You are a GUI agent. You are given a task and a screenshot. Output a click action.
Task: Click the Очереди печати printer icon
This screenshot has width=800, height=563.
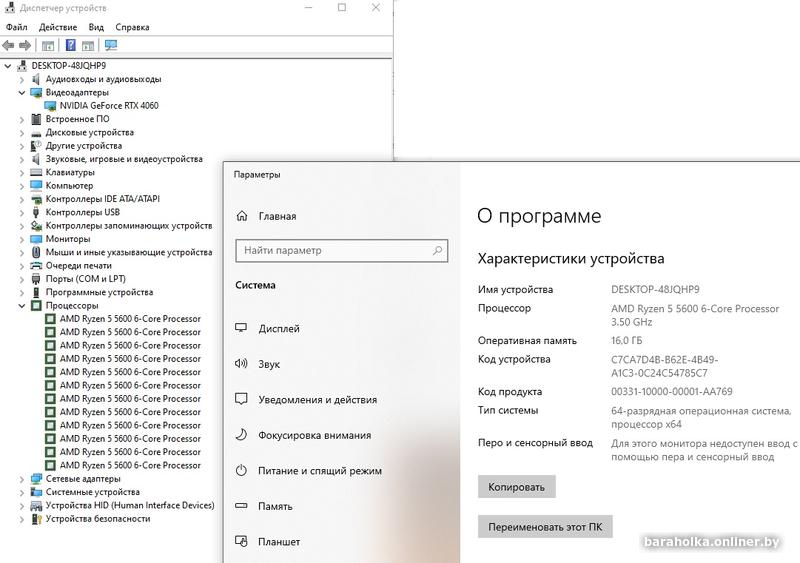(x=36, y=265)
